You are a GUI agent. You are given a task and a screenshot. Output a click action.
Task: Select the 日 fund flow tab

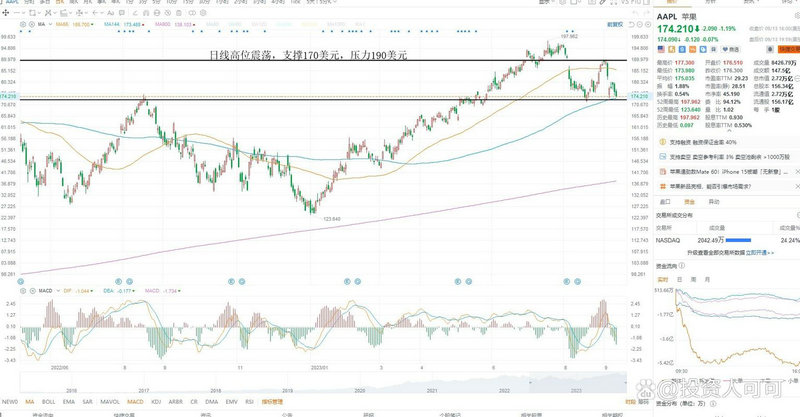[x=680, y=280]
